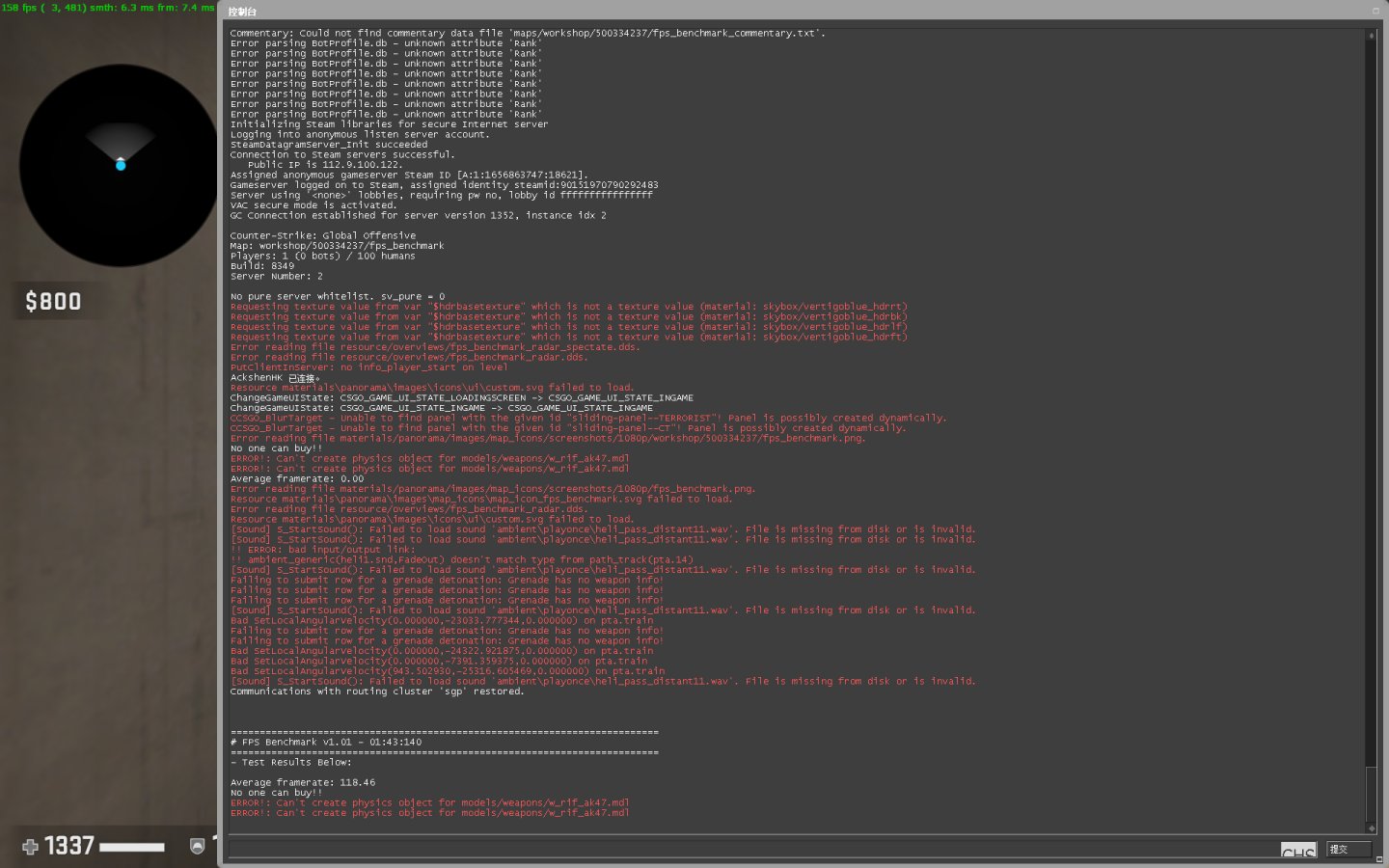Click the armor shield icon
The image size is (1389, 868).
(197, 846)
